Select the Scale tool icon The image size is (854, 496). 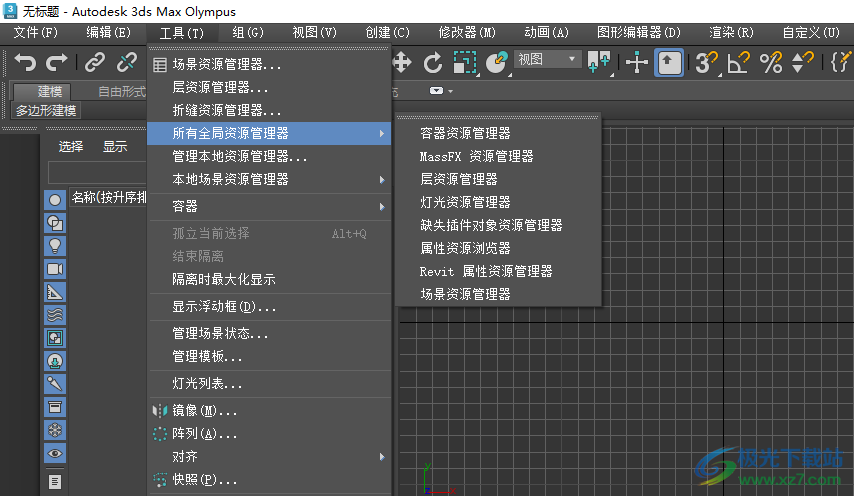tap(465, 63)
